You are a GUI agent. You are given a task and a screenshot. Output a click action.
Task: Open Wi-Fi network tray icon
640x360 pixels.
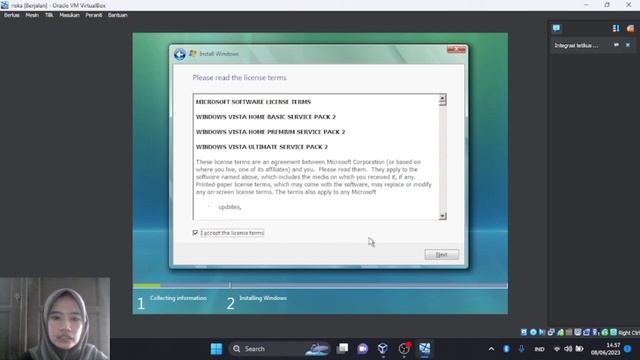pos(557,349)
